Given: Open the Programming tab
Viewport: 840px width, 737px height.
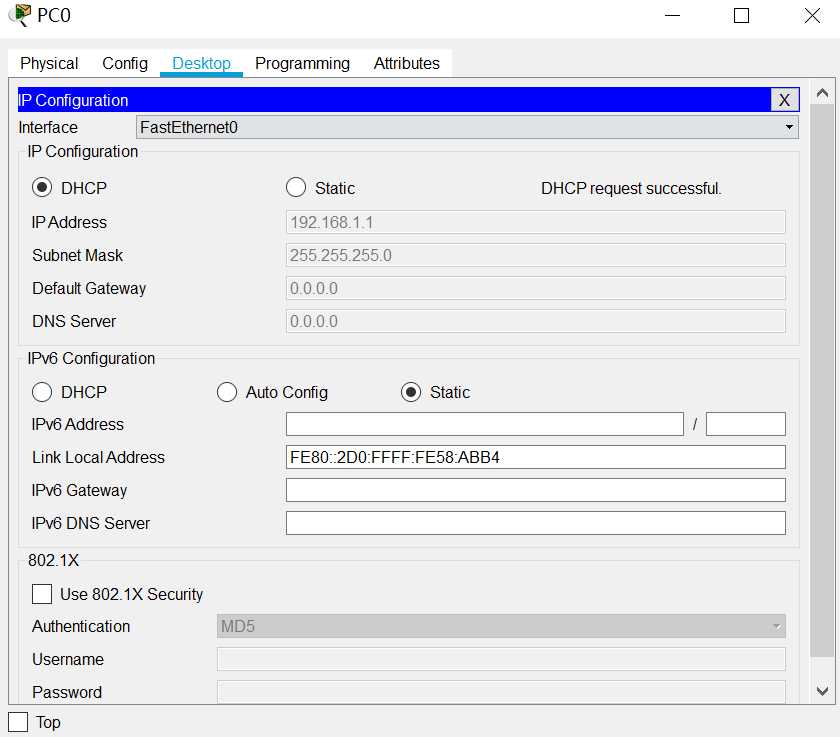Looking at the screenshot, I should (302, 63).
